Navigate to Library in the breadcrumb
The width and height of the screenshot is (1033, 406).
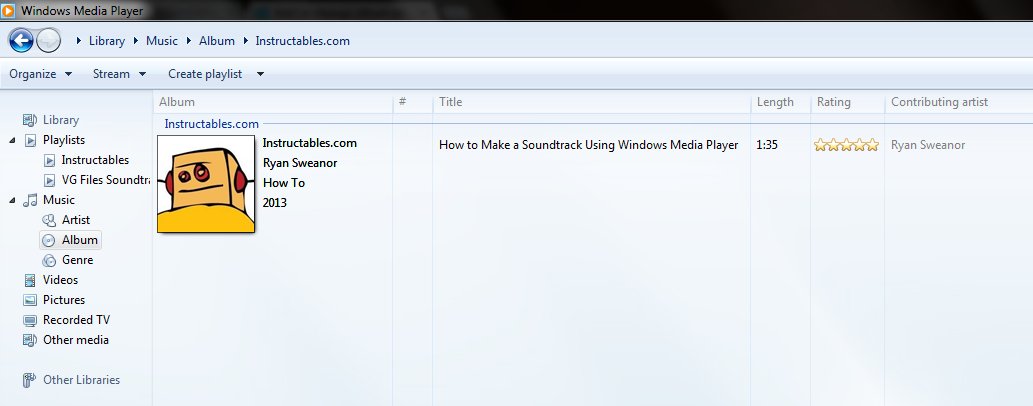pos(107,41)
